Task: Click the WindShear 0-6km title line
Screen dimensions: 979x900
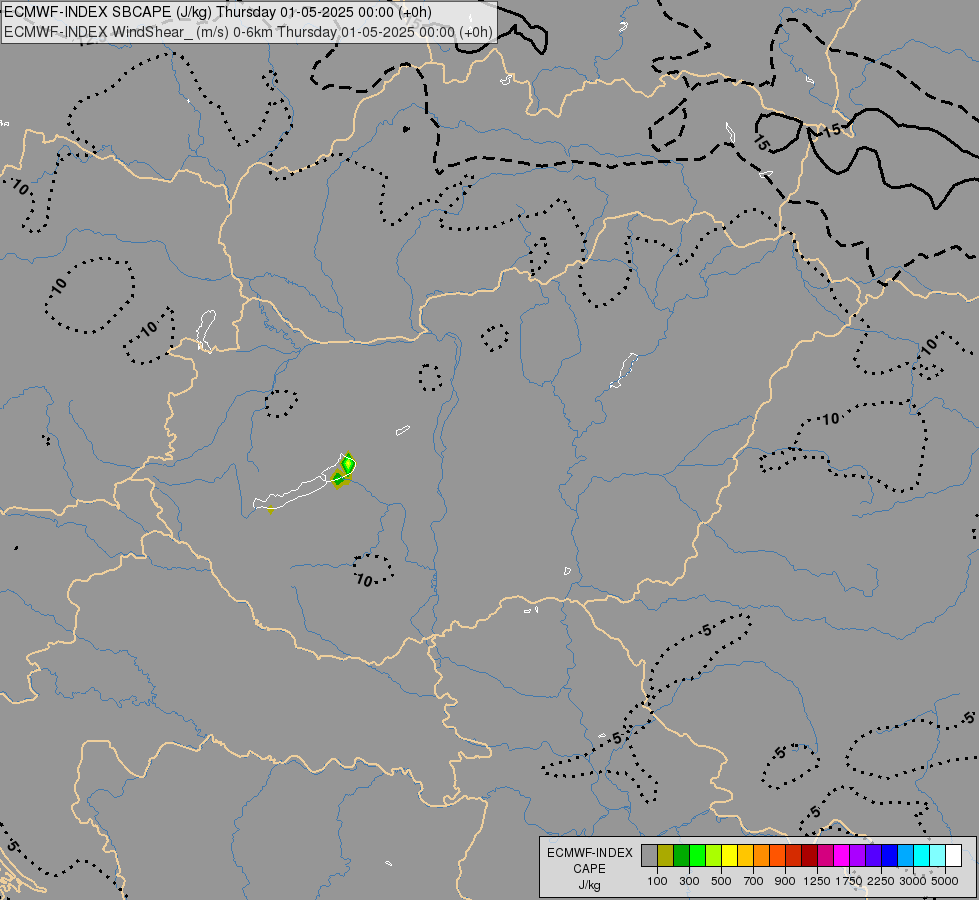Action: click(x=248, y=32)
